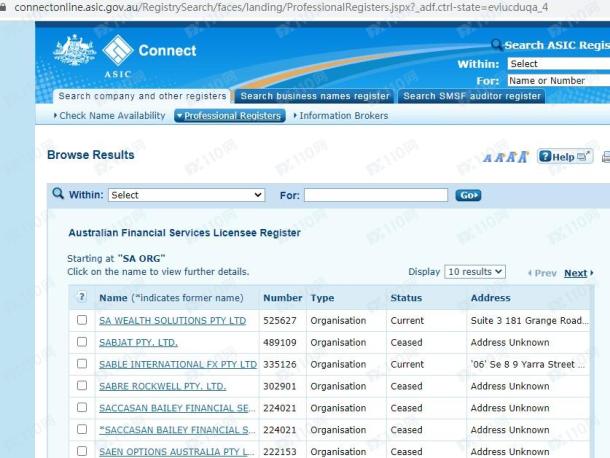Click the largest A text-size icon

523,157
